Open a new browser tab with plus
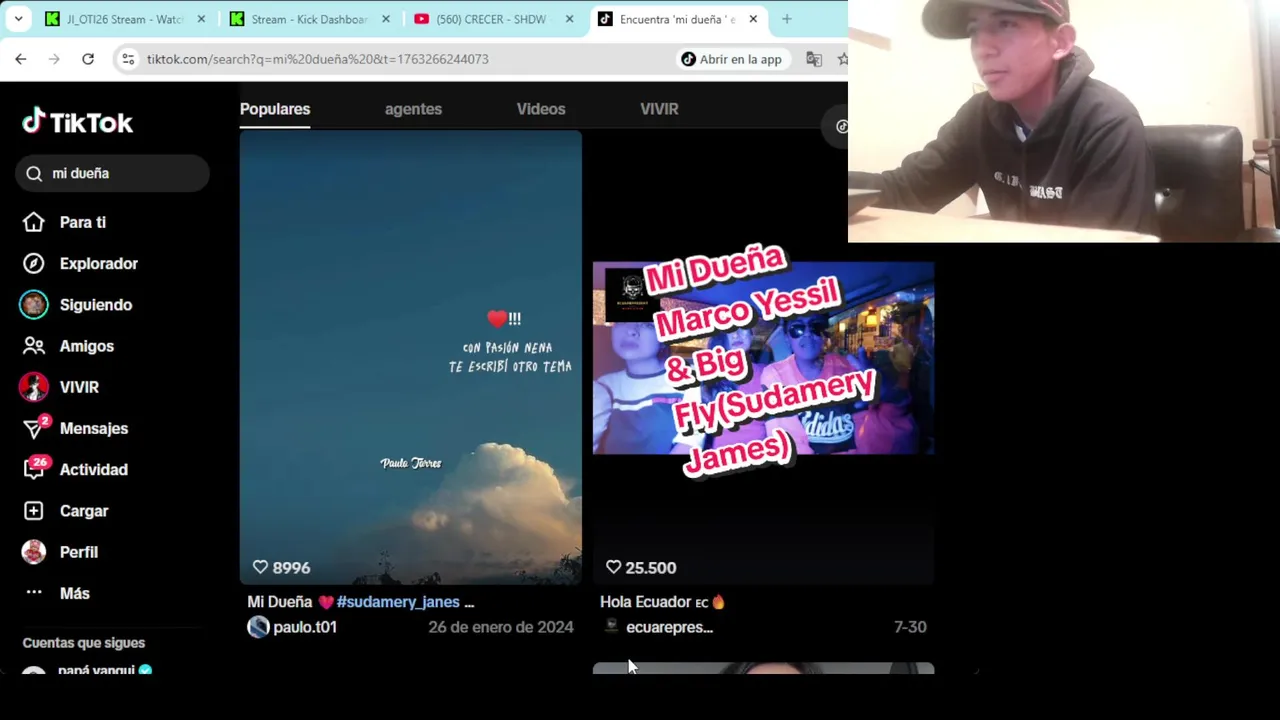Screen dimensions: 1280x720 787,19
